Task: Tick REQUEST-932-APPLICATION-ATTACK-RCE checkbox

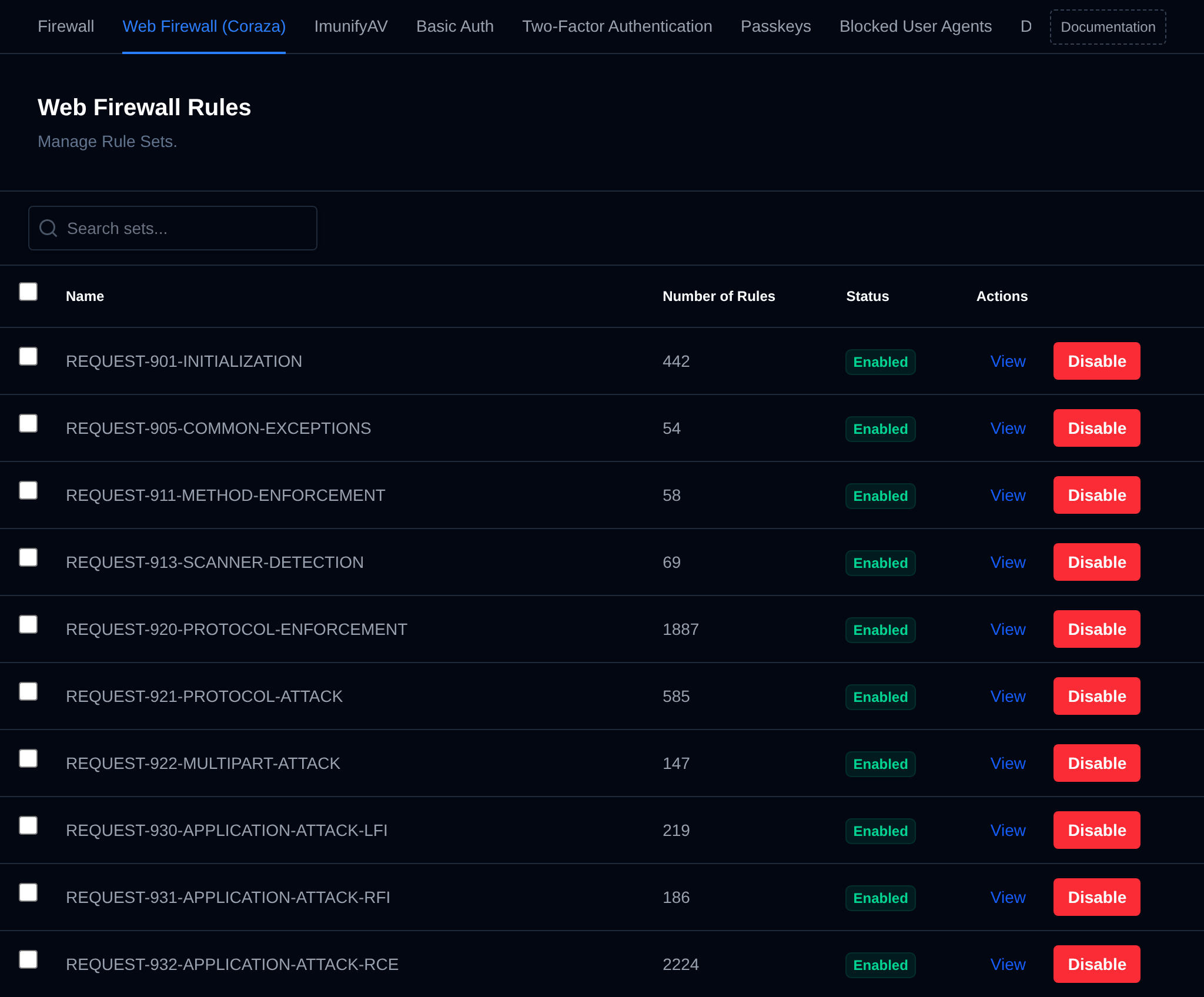Action: point(28,959)
